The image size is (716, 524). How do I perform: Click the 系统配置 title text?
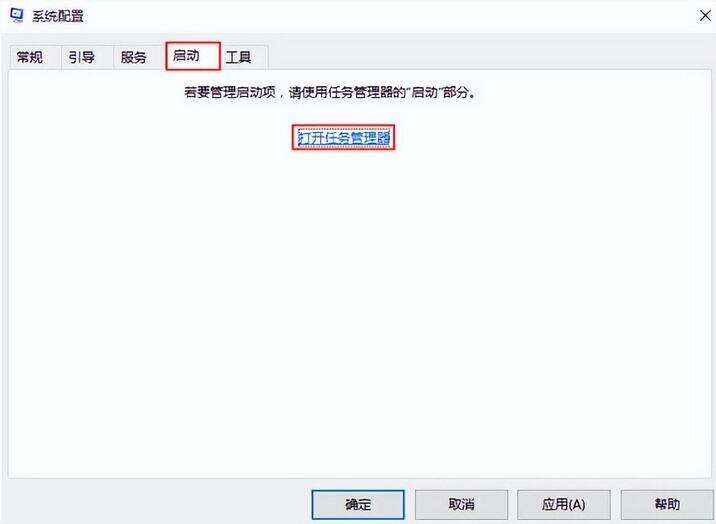coord(58,16)
